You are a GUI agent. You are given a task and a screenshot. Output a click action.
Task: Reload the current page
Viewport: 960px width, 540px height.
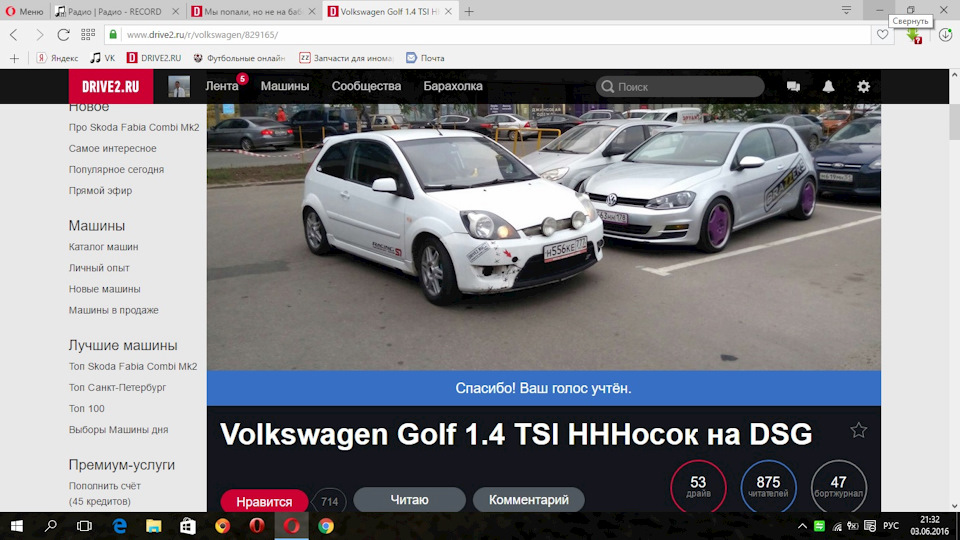(63, 35)
